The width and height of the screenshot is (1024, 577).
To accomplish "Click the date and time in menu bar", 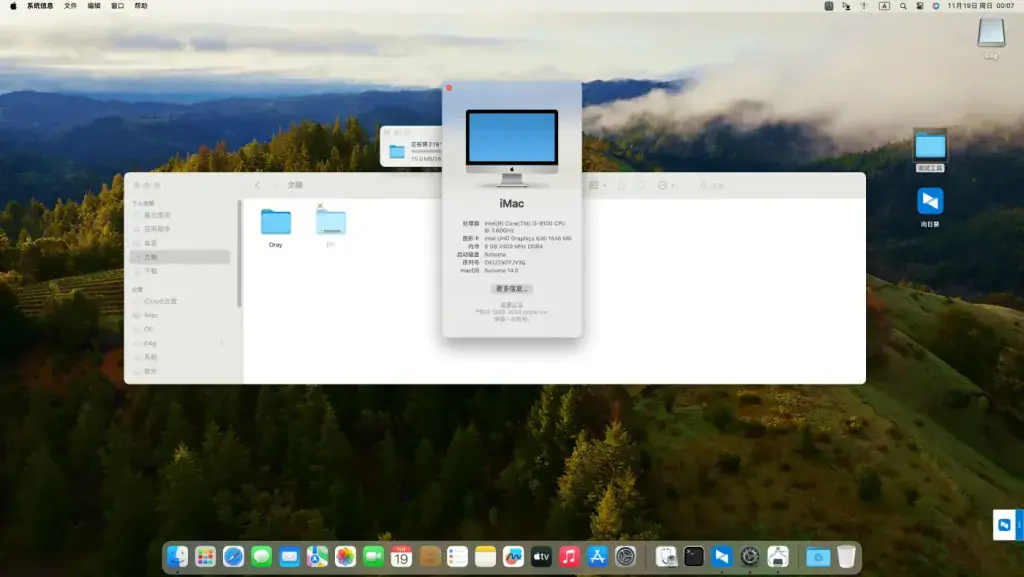I will 981,6.
